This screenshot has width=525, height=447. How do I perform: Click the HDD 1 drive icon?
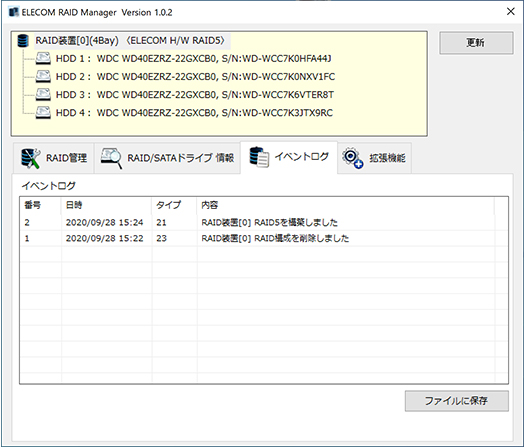tap(43, 59)
